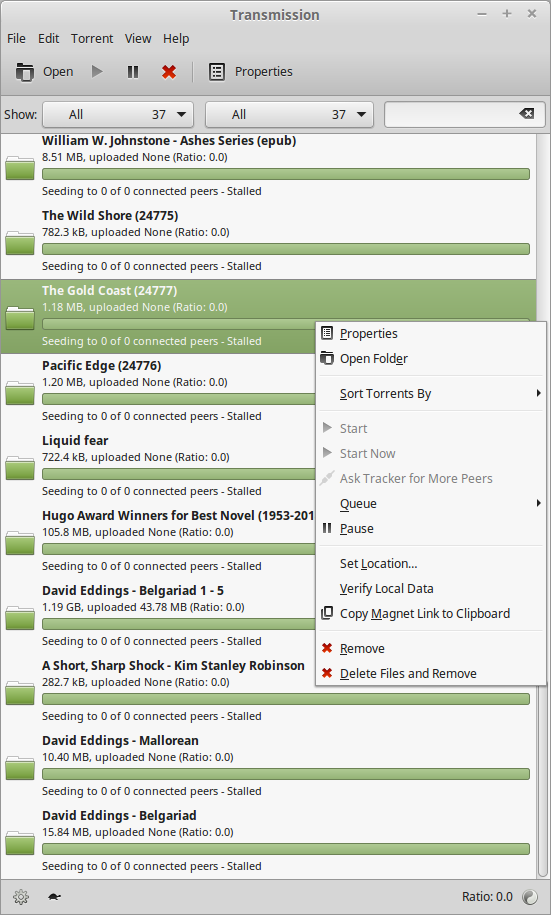Screen dimensions: 551x915
Task: Choose Open Folder in the context menu
Action: tap(431, 359)
